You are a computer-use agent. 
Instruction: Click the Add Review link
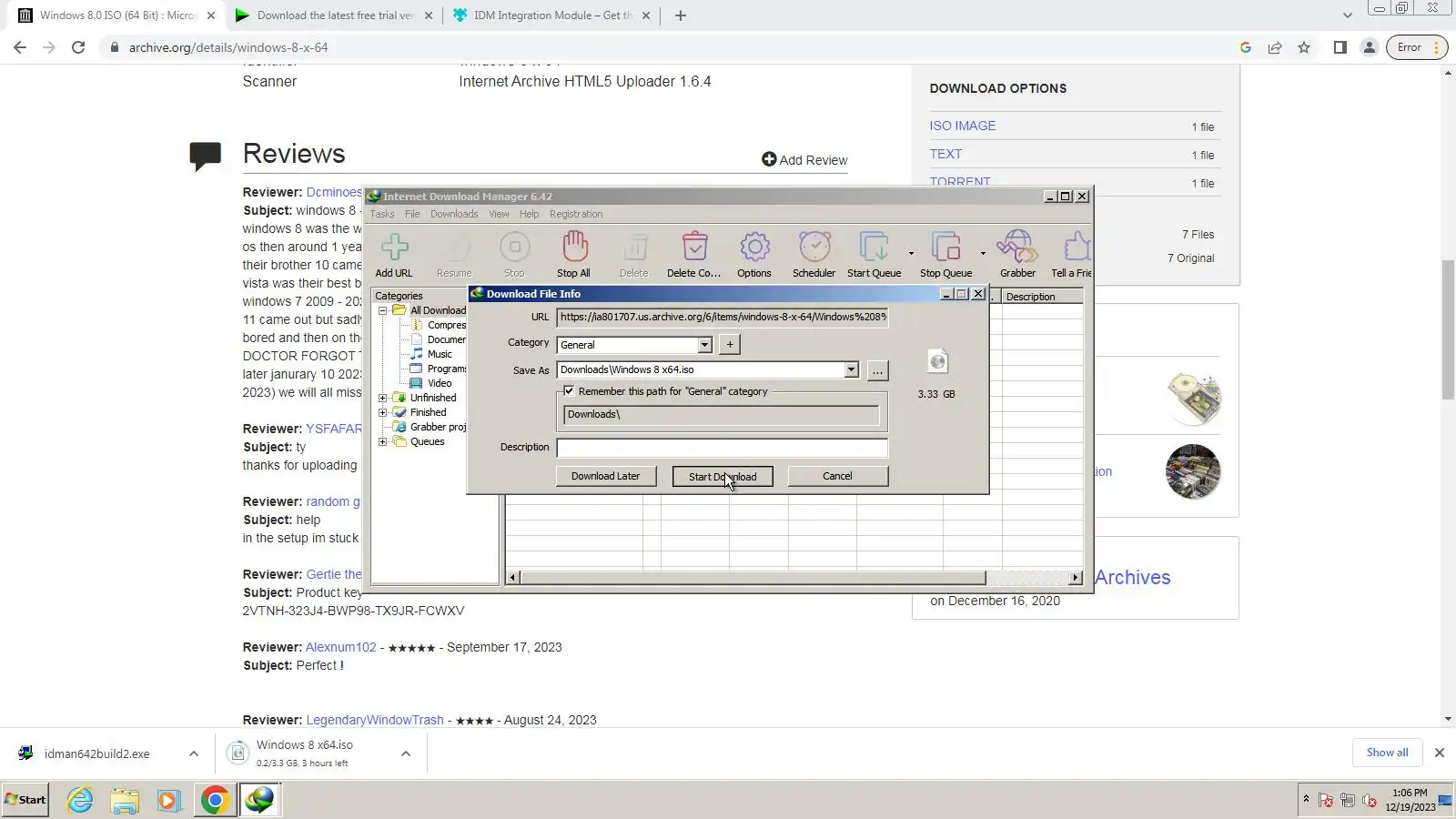804,159
